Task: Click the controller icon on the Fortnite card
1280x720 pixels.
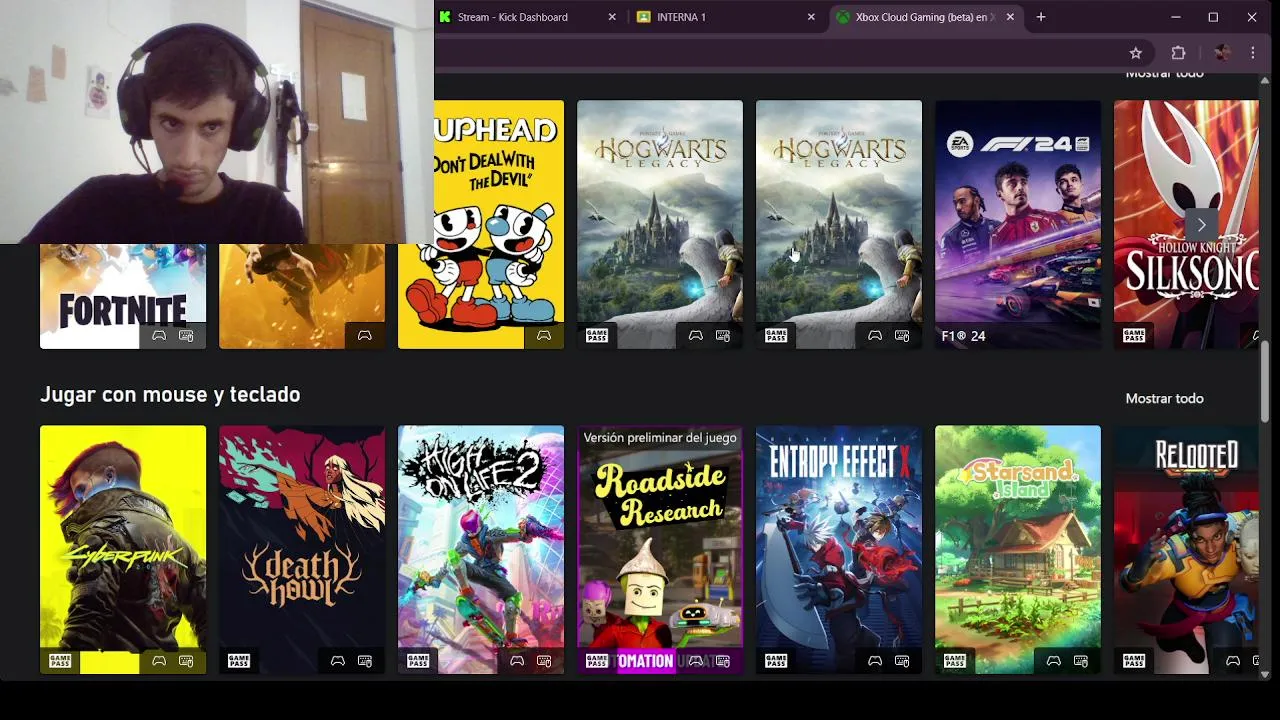Action: click(159, 336)
